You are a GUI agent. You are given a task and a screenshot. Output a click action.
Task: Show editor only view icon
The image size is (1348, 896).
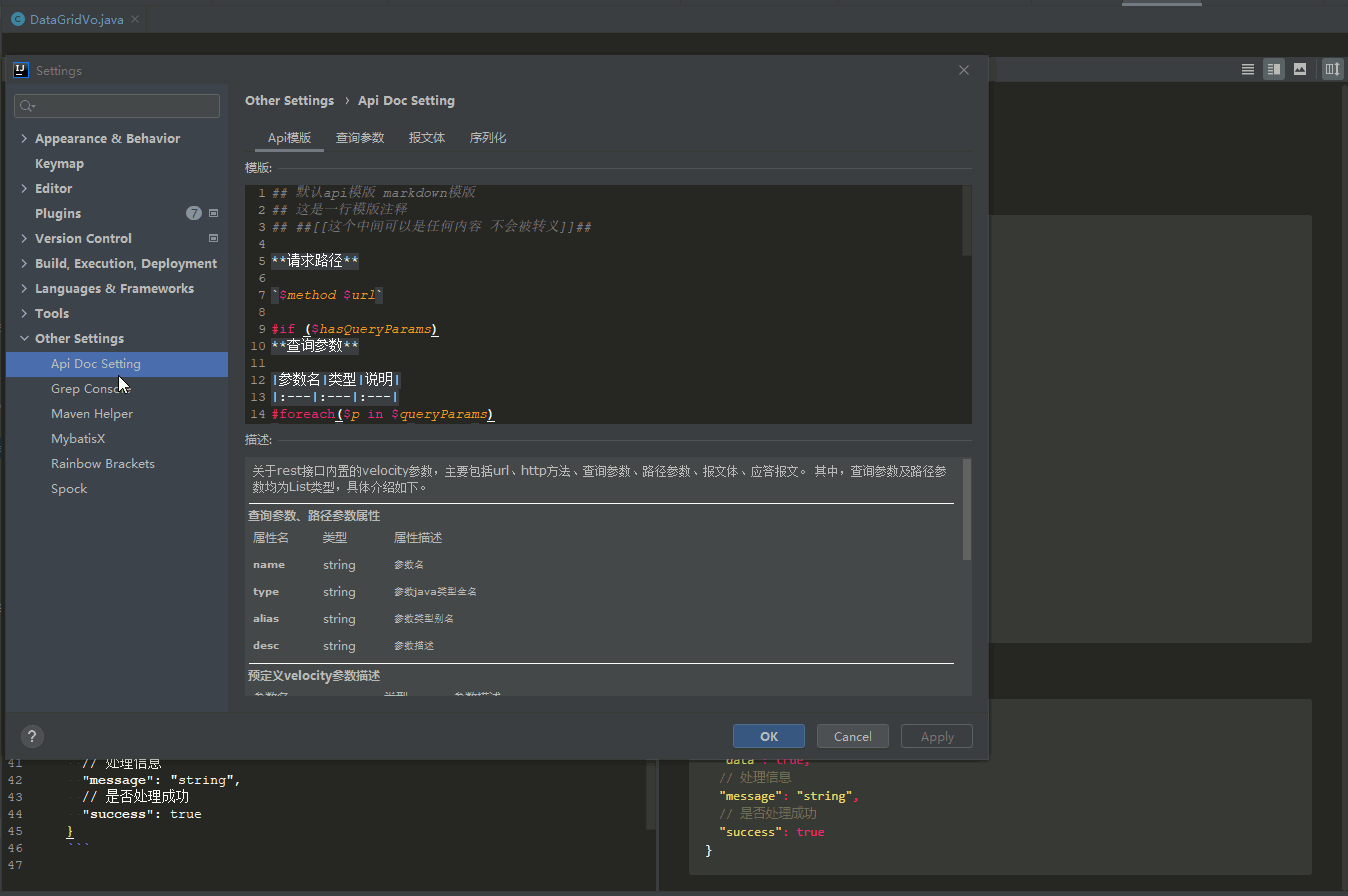(1247, 69)
